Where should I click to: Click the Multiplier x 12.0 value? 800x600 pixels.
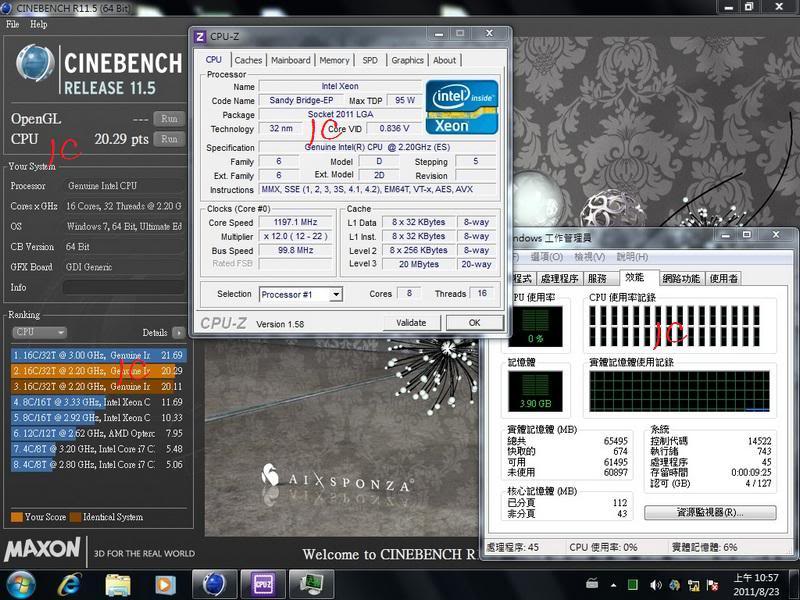(x=295, y=237)
